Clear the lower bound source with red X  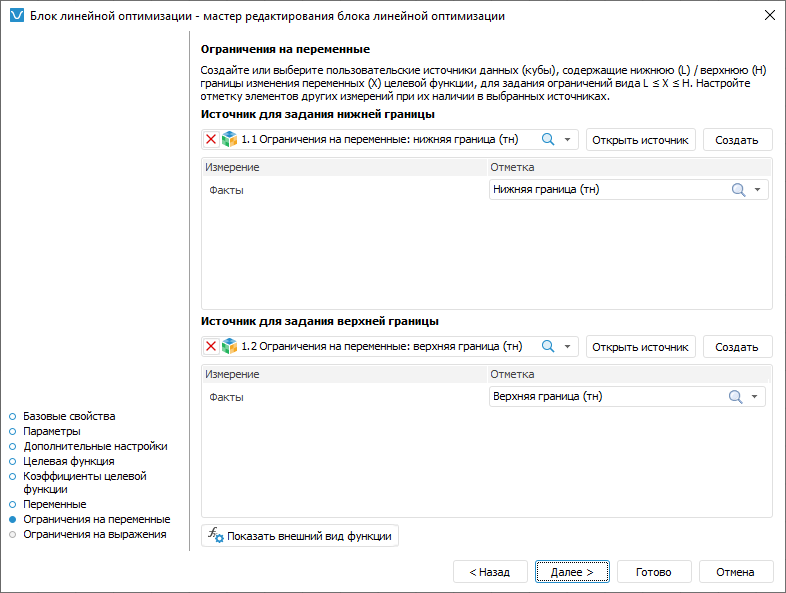pyautogui.click(x=211, y=140)
